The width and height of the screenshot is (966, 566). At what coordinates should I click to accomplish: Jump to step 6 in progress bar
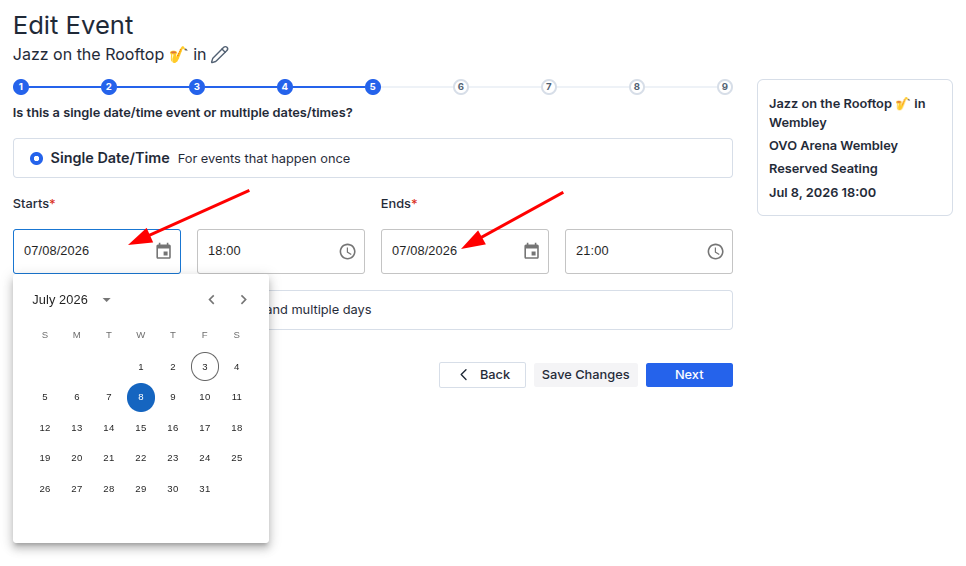461,87
